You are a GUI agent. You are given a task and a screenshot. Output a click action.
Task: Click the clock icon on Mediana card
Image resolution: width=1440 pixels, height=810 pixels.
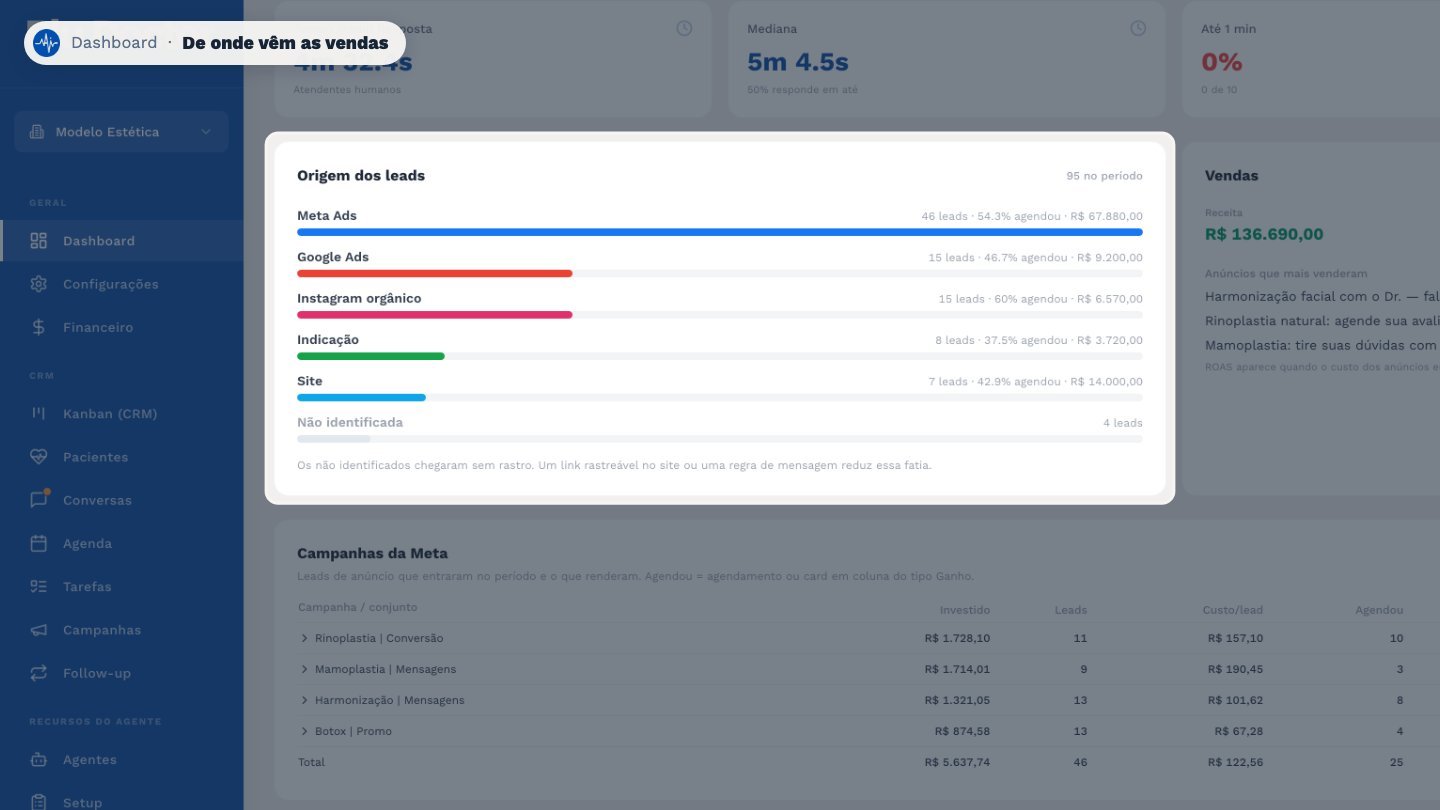click(1138, 28)
